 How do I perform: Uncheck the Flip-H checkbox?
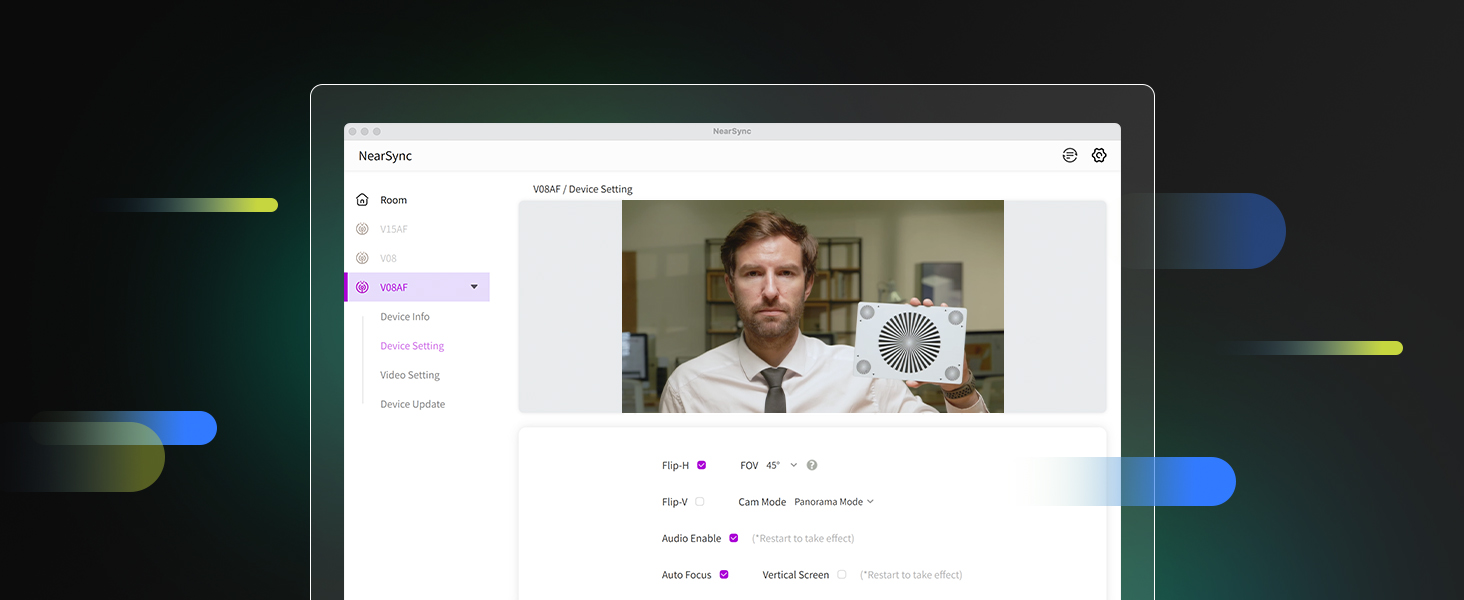(702, 465)
